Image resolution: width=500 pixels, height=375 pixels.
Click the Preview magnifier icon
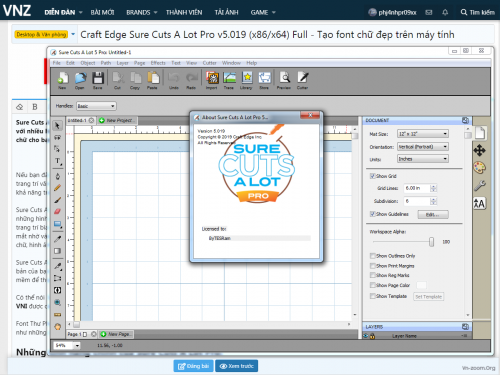(x=284, y=78)
